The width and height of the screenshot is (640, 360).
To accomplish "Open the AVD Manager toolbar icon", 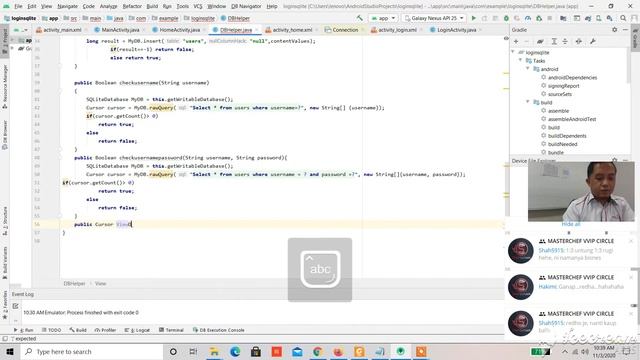I will pyautogui.click(x=599, y=18).
